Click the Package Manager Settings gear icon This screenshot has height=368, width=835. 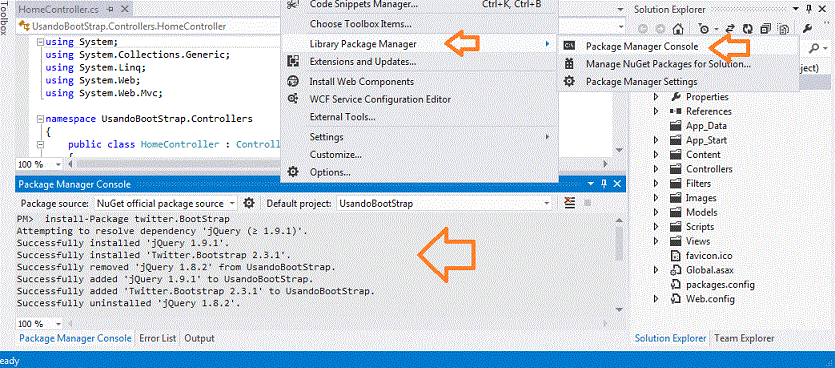[569, 81]
